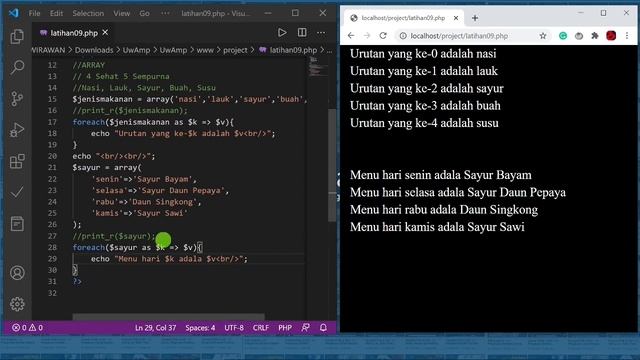Open the Explorer view in VS Code
Viewport: 640px width, 360px height.
click(x=17, y=37)
